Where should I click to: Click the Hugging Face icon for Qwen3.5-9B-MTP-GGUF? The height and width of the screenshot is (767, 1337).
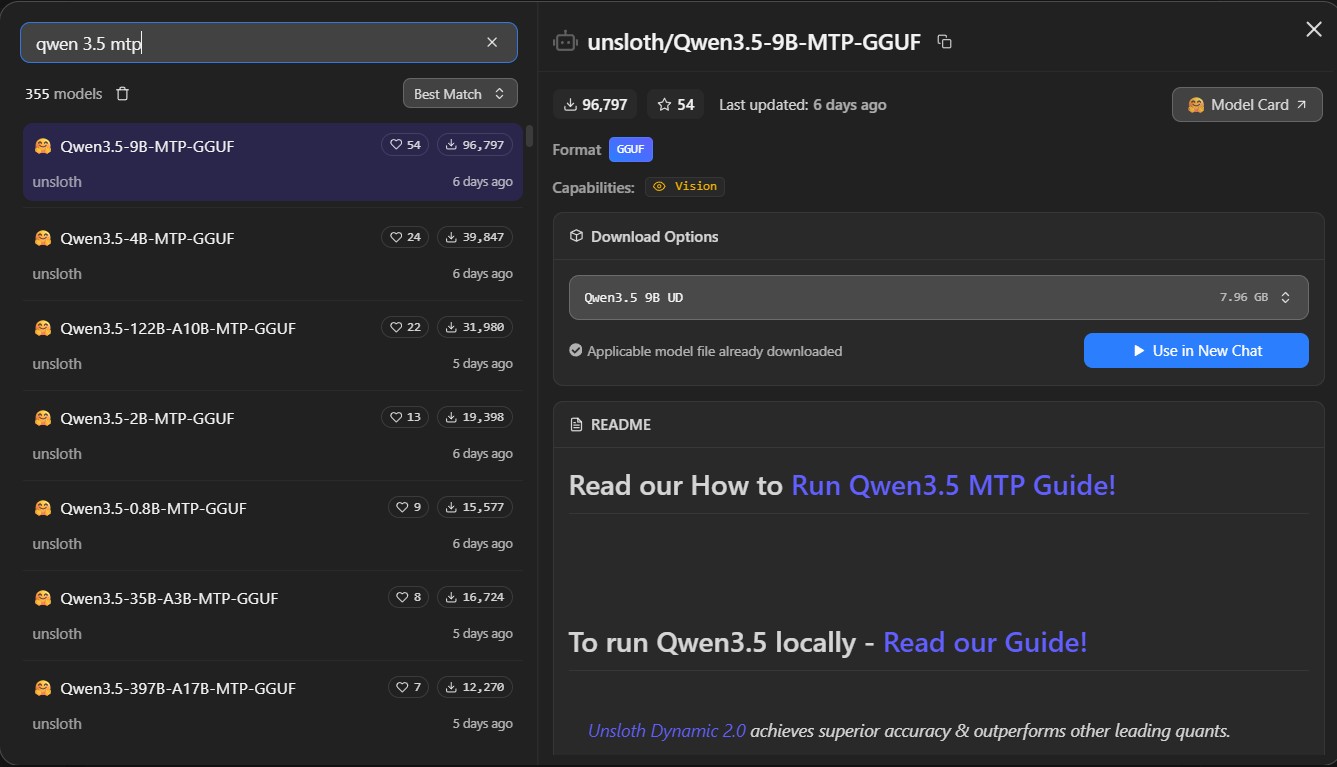pos(43,146)
